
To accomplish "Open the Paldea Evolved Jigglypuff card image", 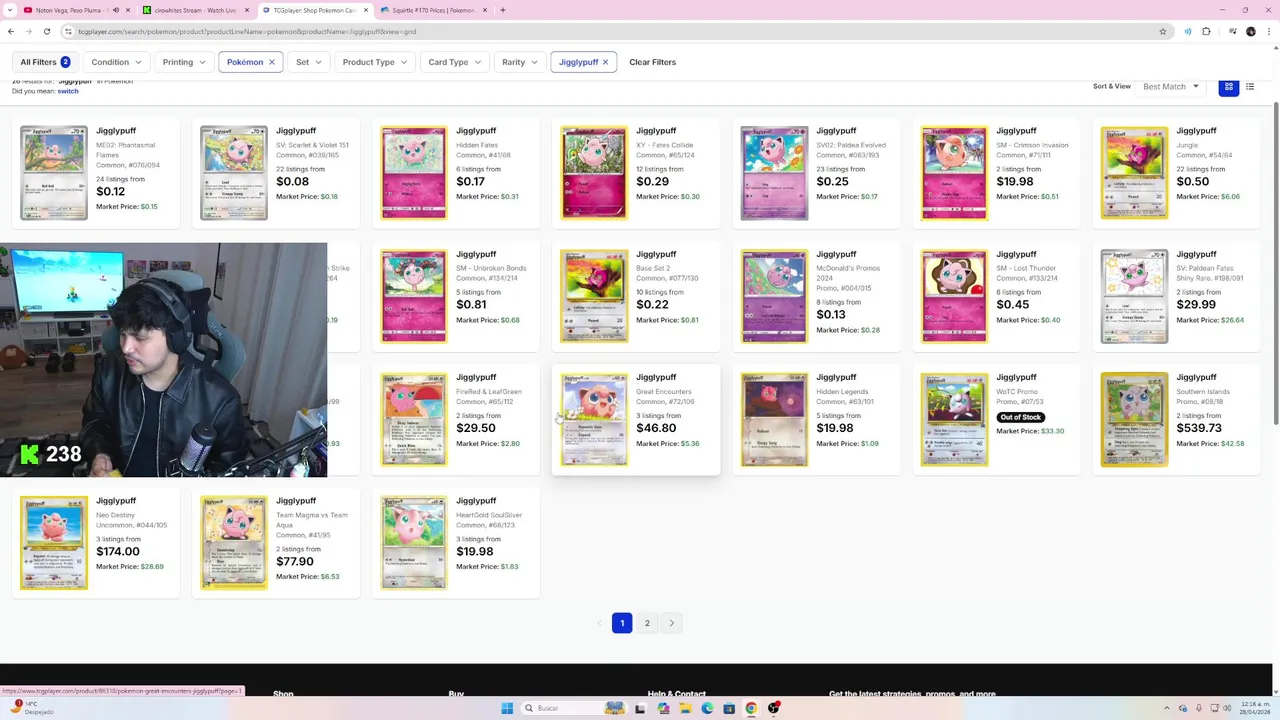I will (x=774, y=173).
